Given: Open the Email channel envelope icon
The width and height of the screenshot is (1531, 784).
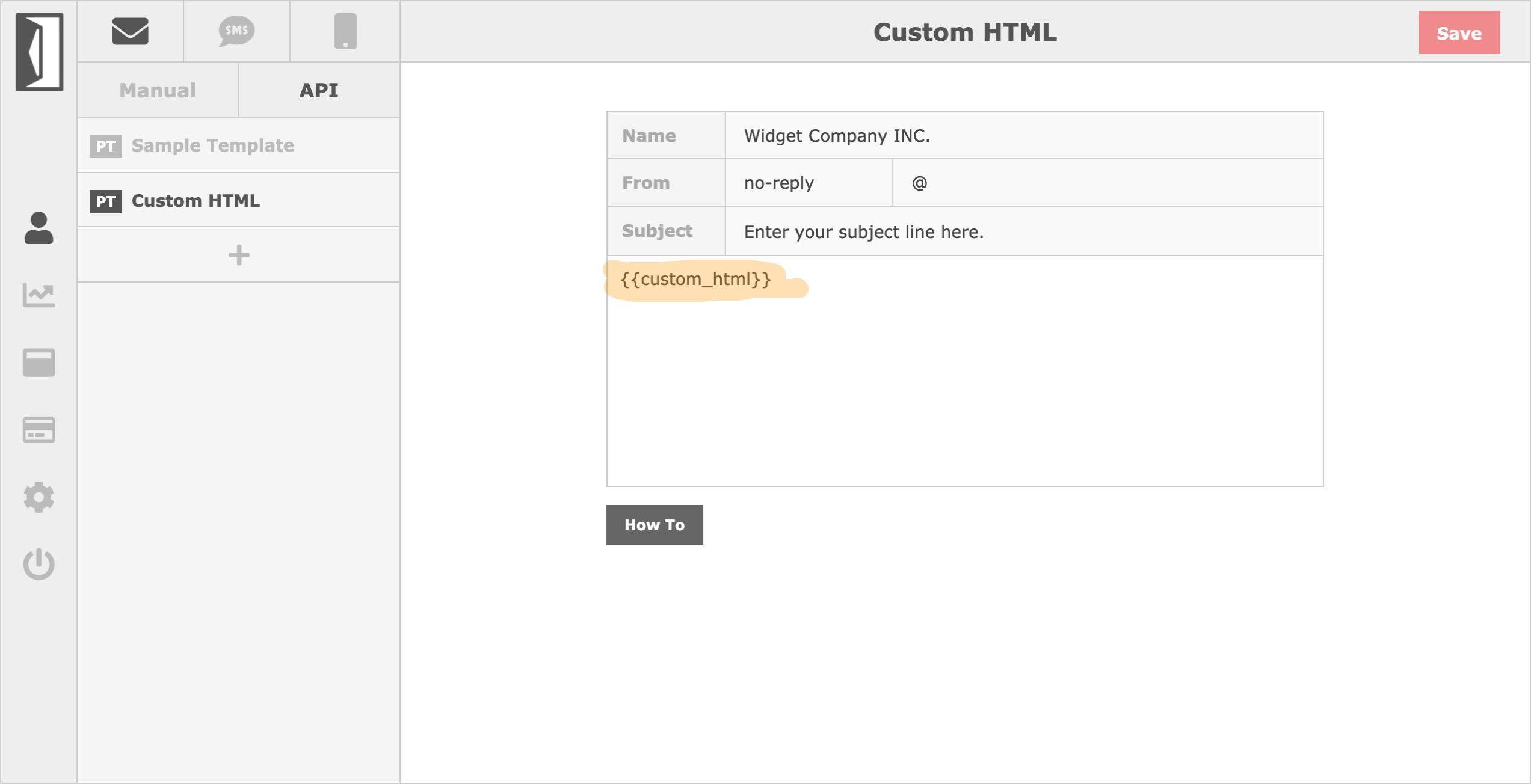Looking at the screenshot, I should (x=130, y=31).
